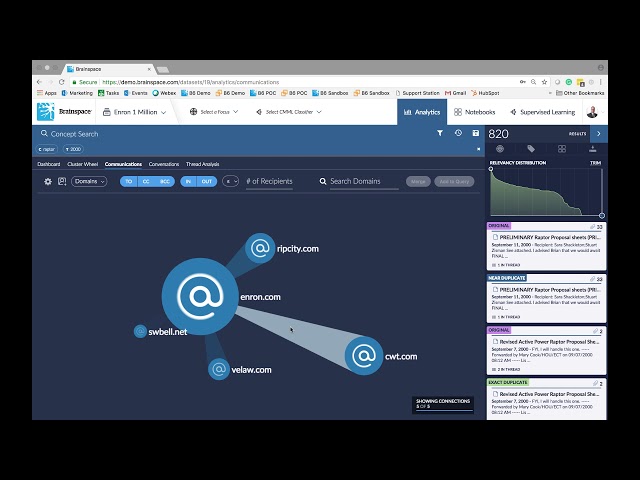Click the Brainspace logo
This screenshot has width=640, height=480.
[x=64, y=111]
